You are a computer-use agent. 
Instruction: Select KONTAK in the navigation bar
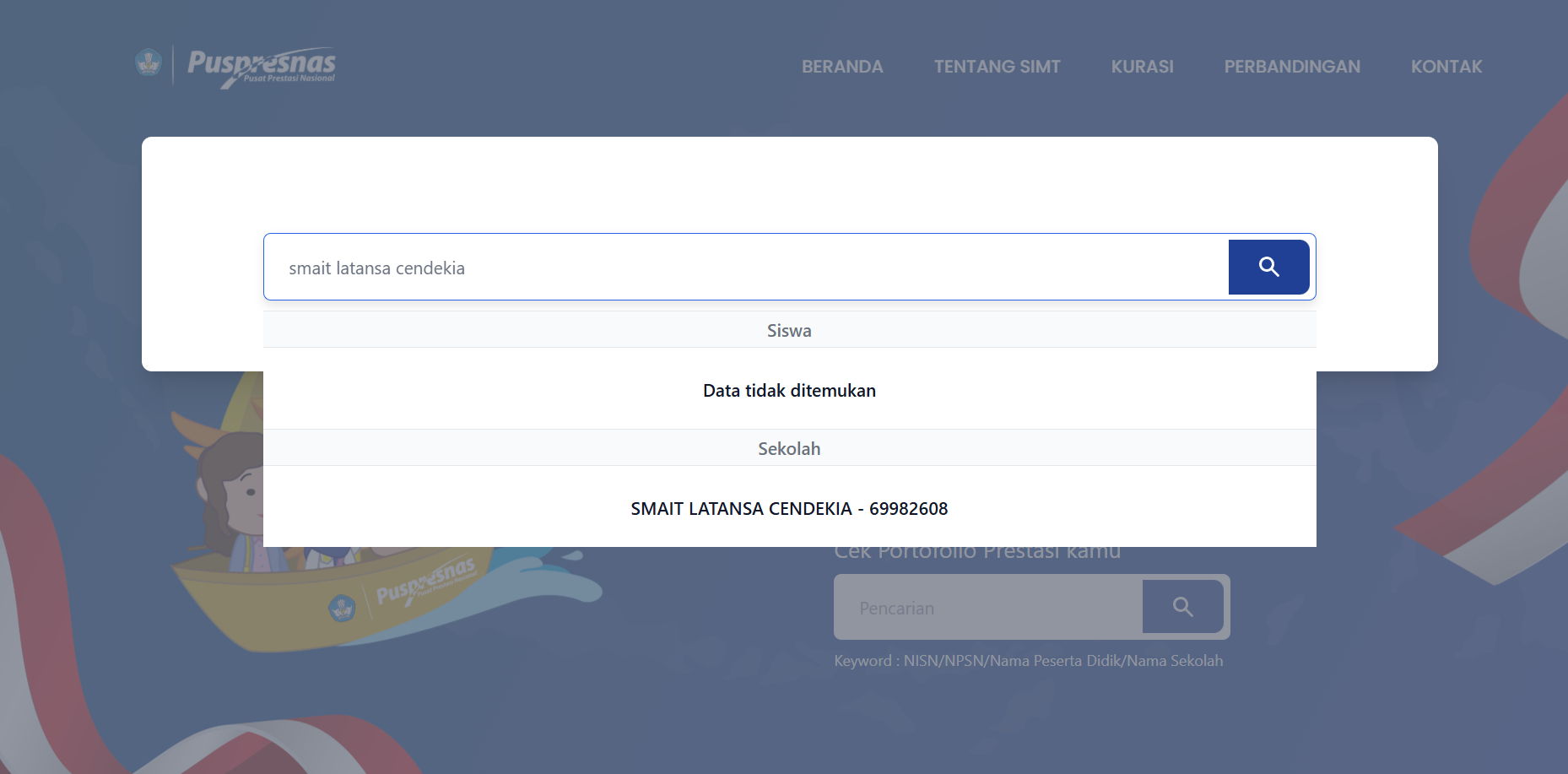(1446, 67)
